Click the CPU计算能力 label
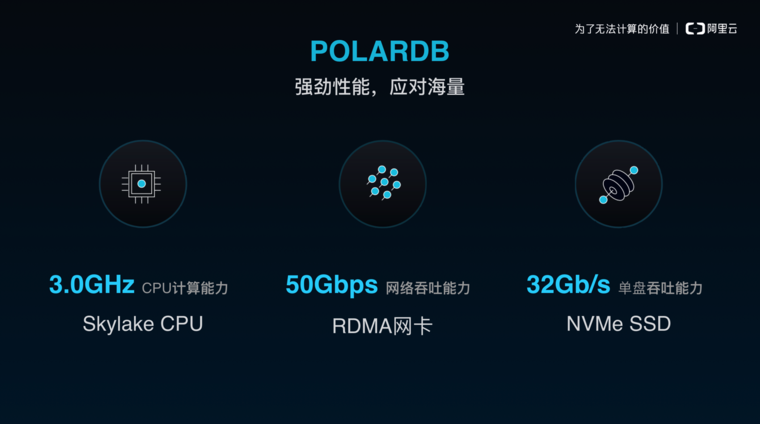Viewport: 760px width, 424px height. point(185,288)
